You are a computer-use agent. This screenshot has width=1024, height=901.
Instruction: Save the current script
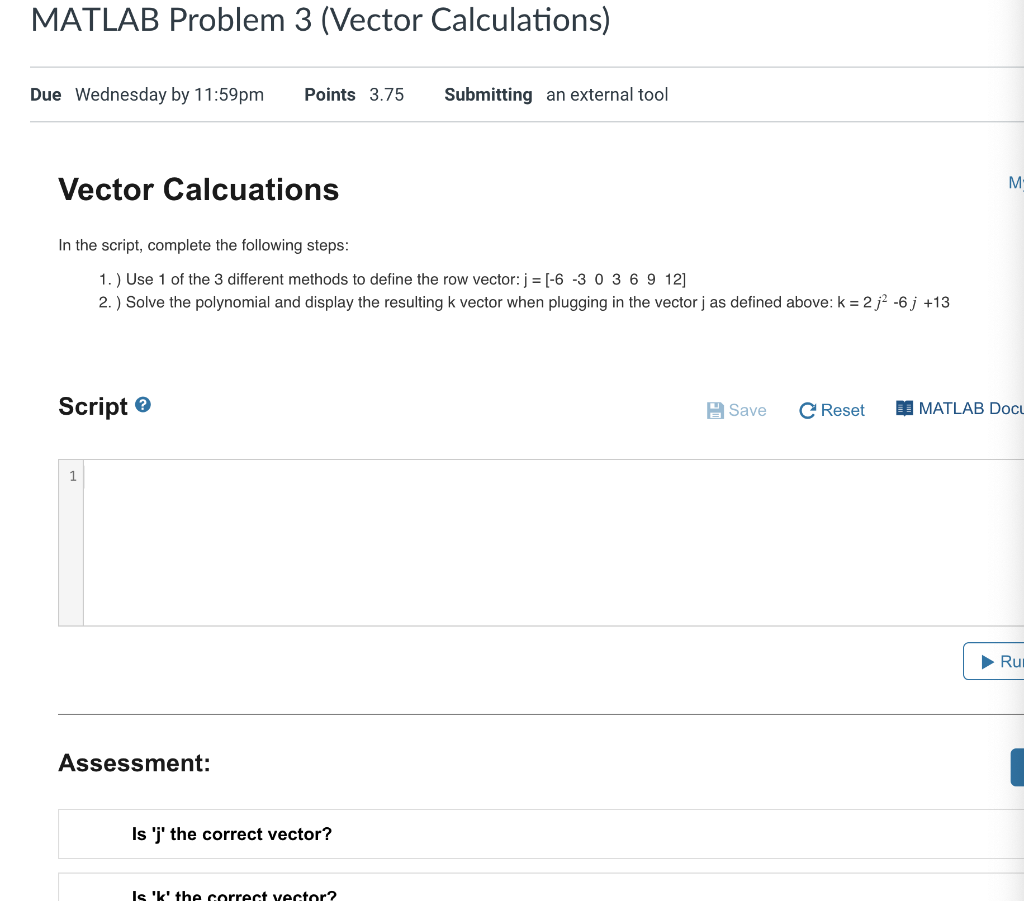pos(737,410)
